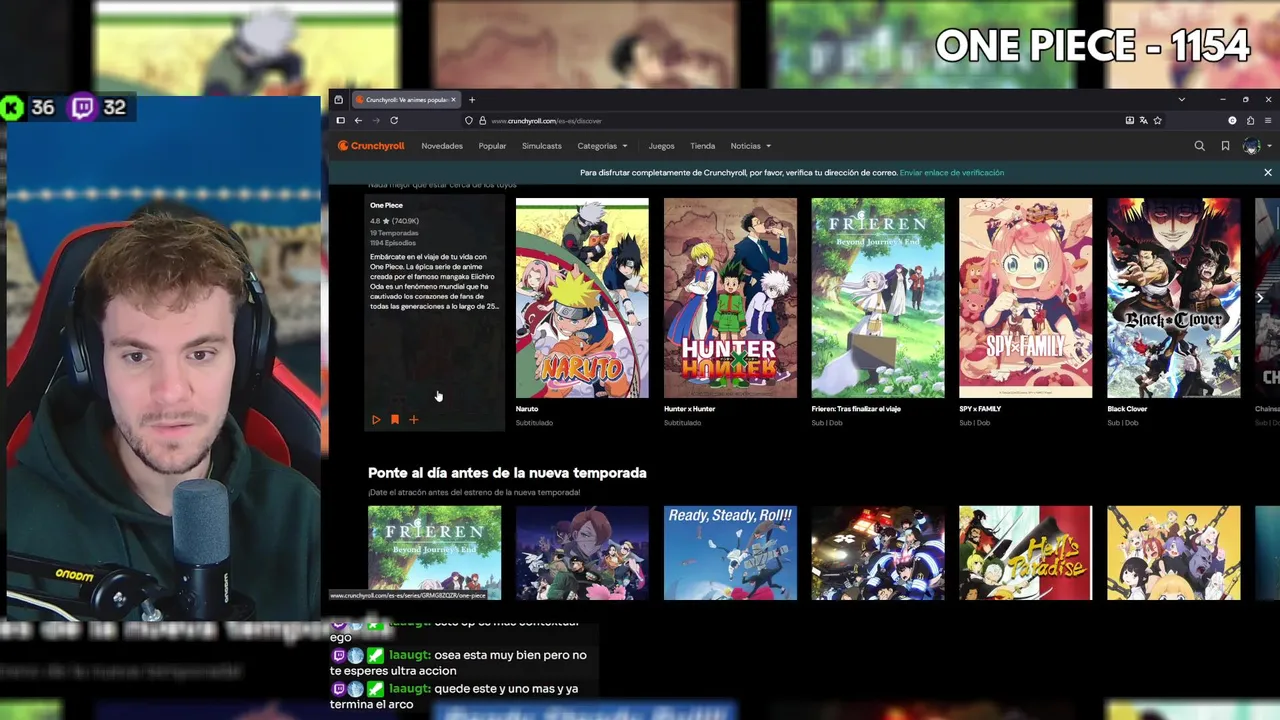The image size is (1280, 720).
Task: Toggle the browser sidebar icon
Action: point(340,121)
